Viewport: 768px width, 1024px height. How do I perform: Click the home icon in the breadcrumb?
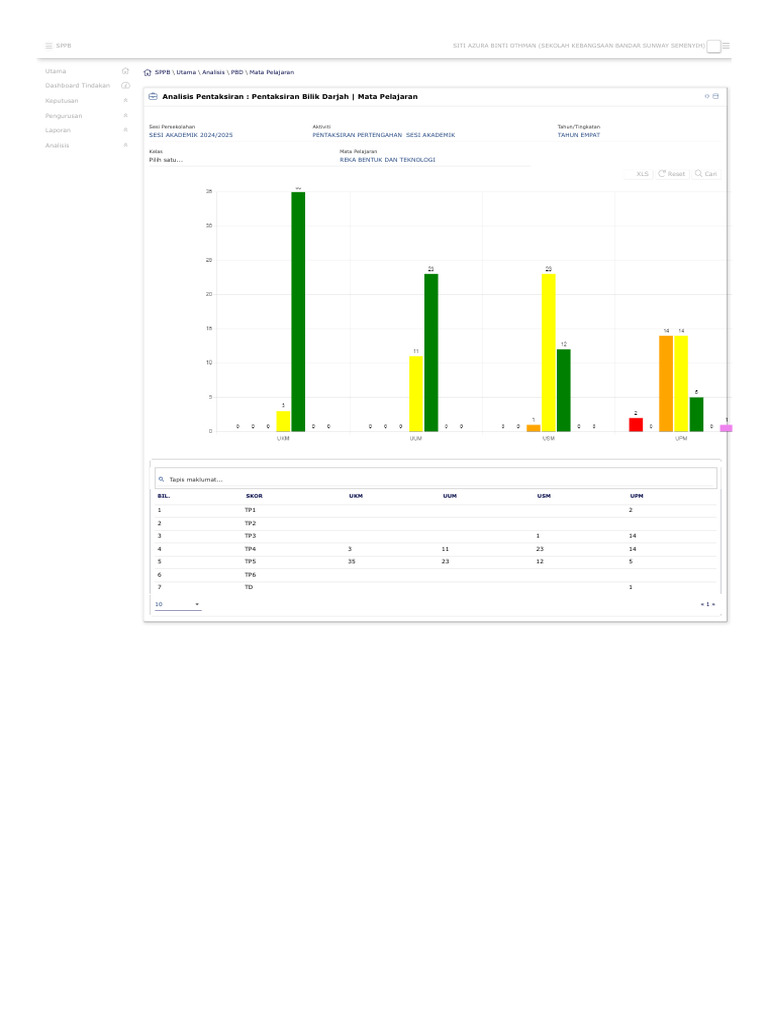coord(148,72)
